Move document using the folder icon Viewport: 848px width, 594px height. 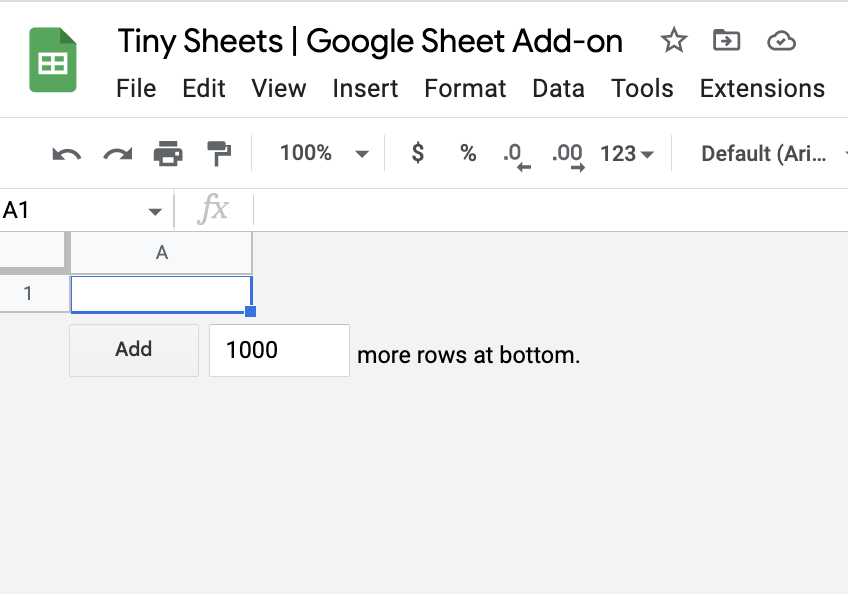click(x=726, y=41)
